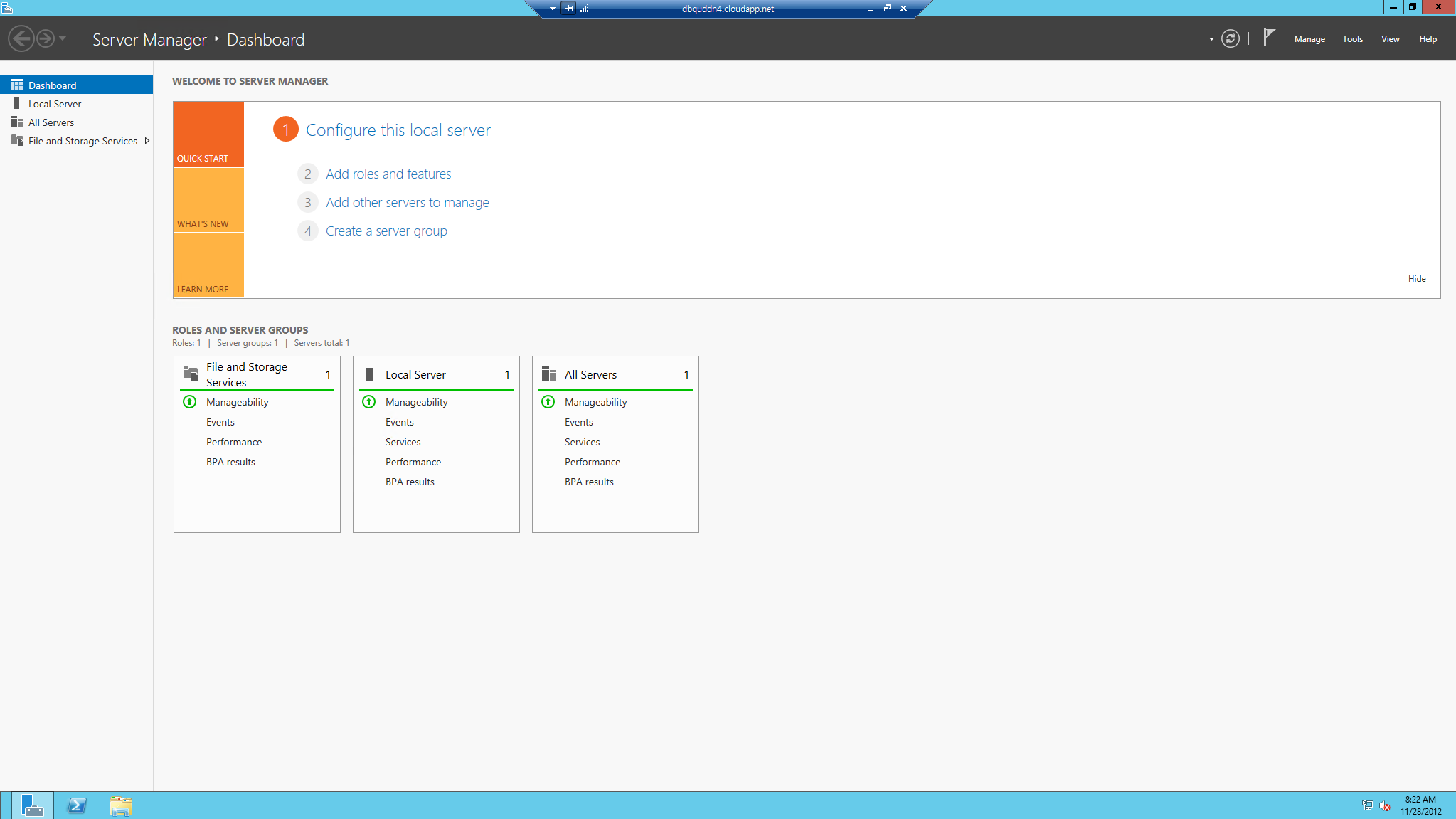1456x819 pixels.
Task: Click step 3 number circle
Action: coord(307,202)
